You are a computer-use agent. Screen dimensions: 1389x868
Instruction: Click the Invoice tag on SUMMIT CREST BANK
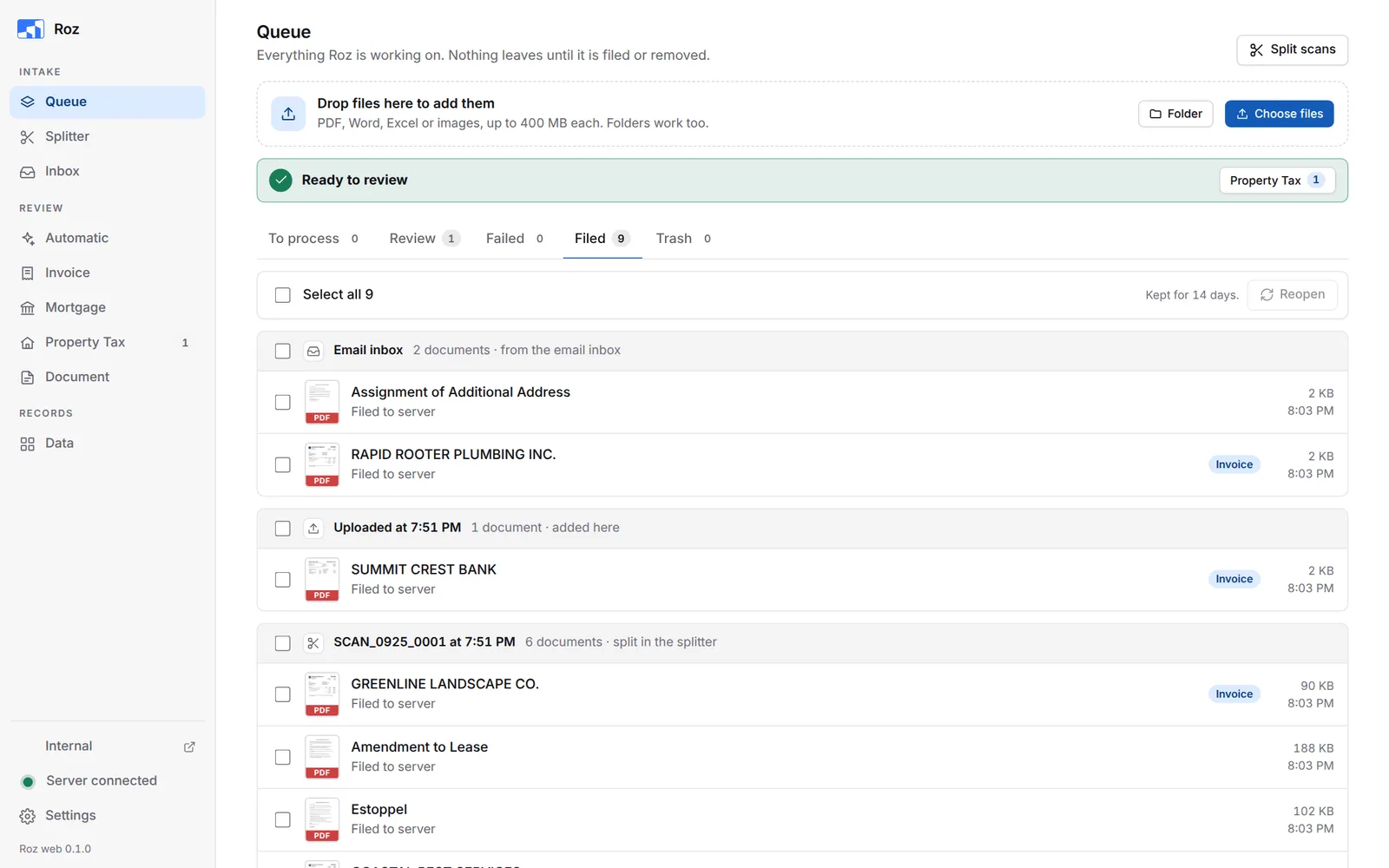pos(1234,579)
